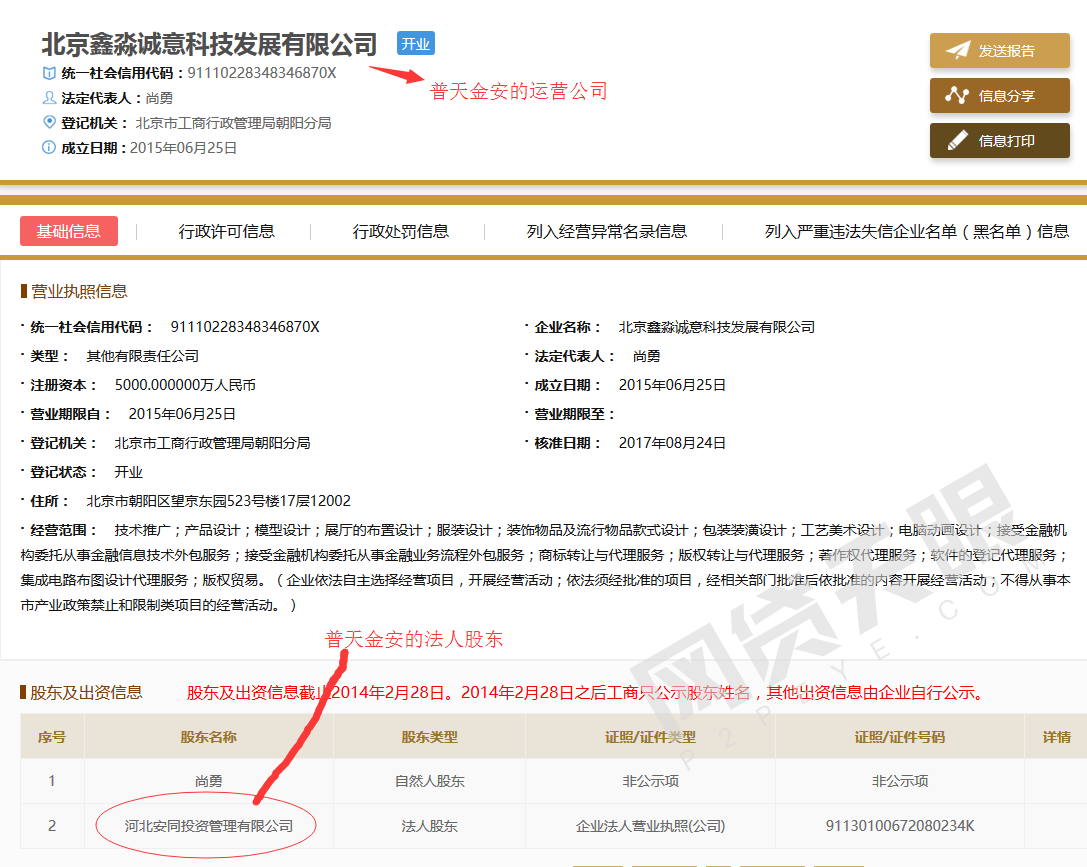Click the 证照/证件类型 column header
This screenshot has height=867, width=1087.
(650, 737)
